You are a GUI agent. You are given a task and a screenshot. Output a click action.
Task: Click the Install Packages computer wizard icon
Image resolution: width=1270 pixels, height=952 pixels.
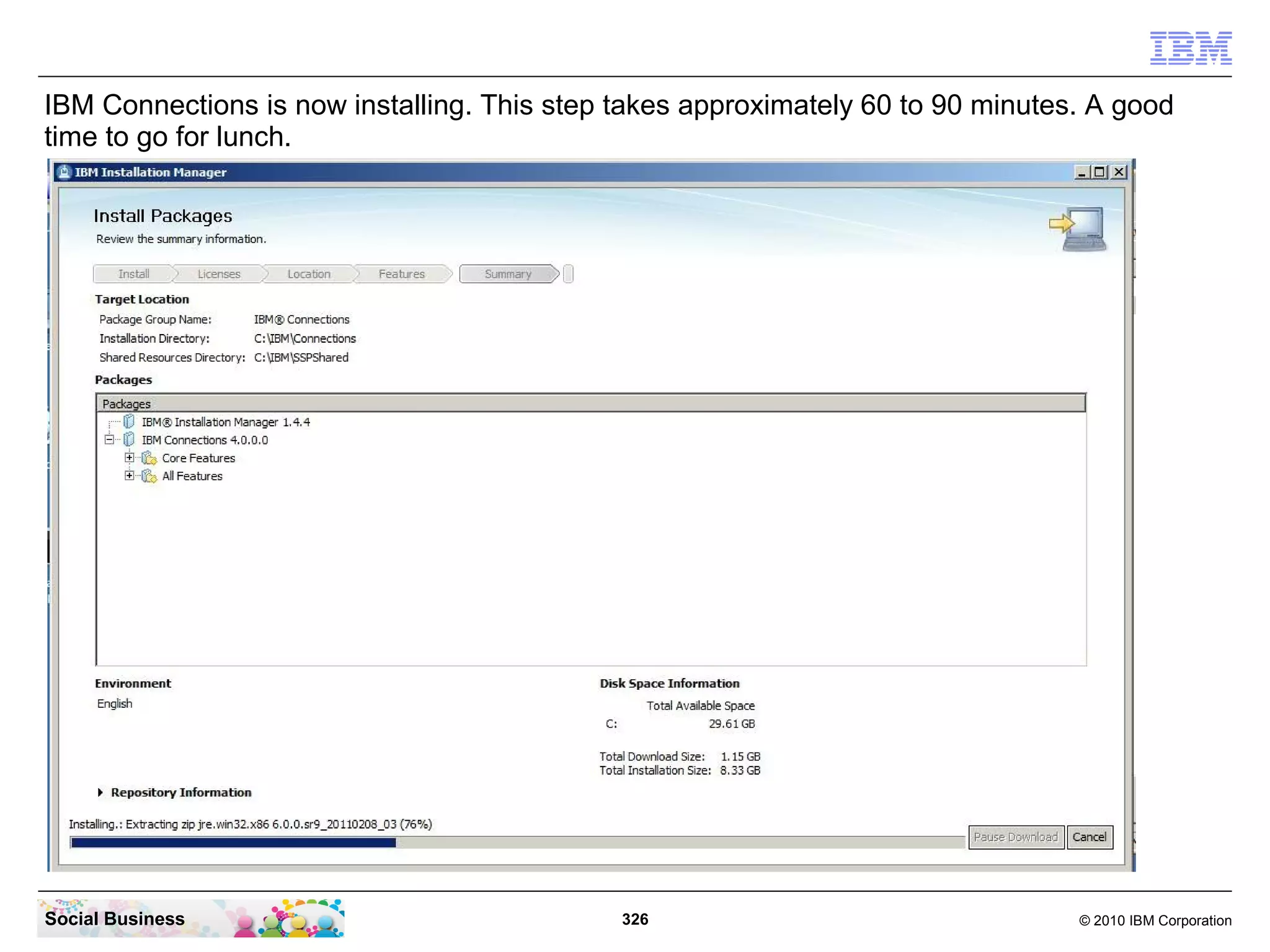[x=1078, y=229]
